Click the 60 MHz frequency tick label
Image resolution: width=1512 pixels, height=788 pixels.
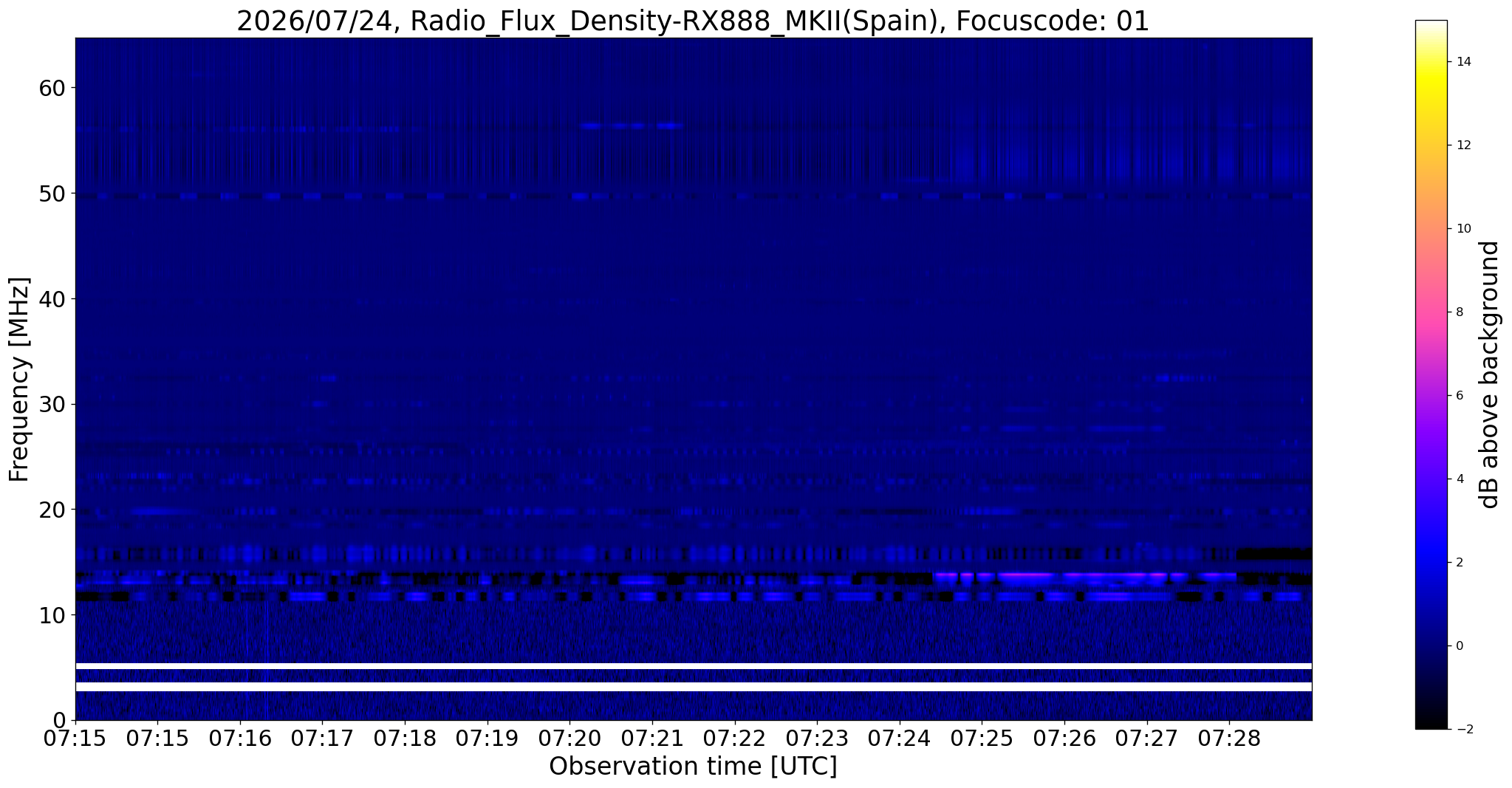(52, 88)
